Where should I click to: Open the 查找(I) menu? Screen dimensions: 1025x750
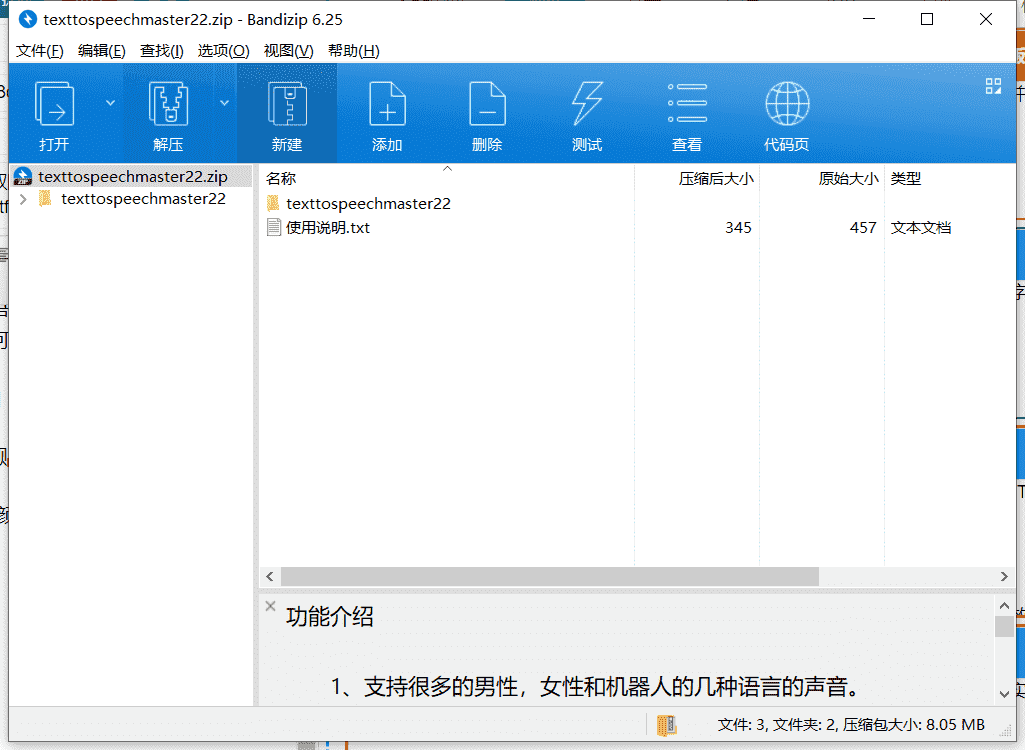pos(161,50)
